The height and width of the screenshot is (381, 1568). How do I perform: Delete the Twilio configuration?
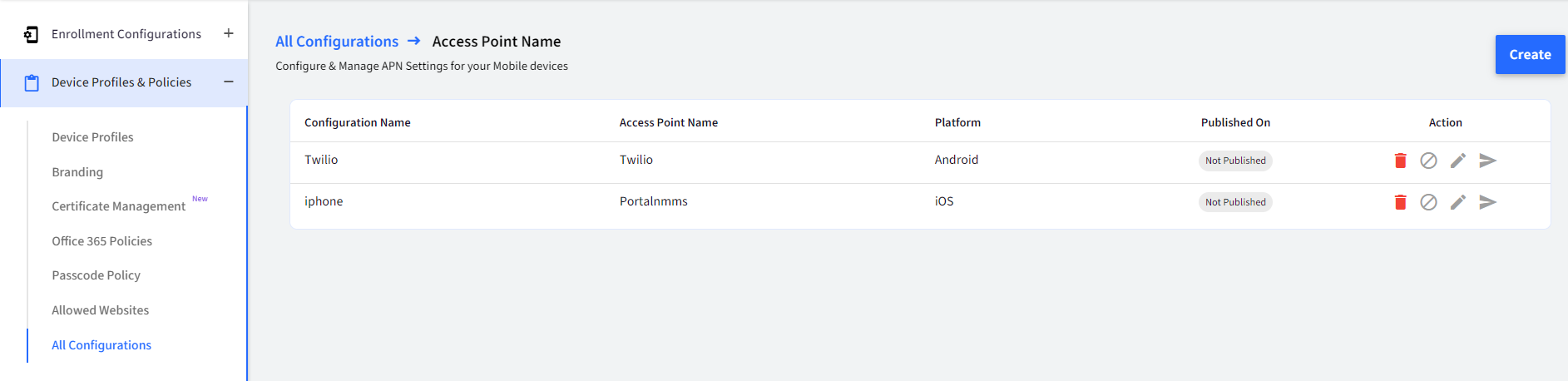(x=1400, y=161)
